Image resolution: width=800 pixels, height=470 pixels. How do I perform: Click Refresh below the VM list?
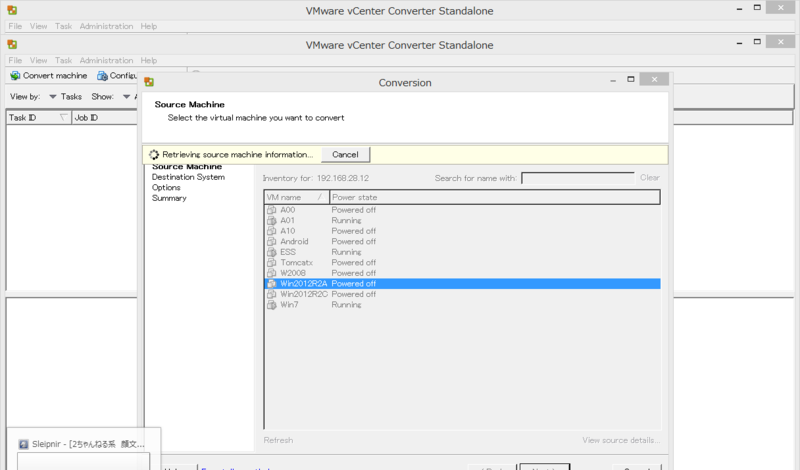click(x=278, y=440)
